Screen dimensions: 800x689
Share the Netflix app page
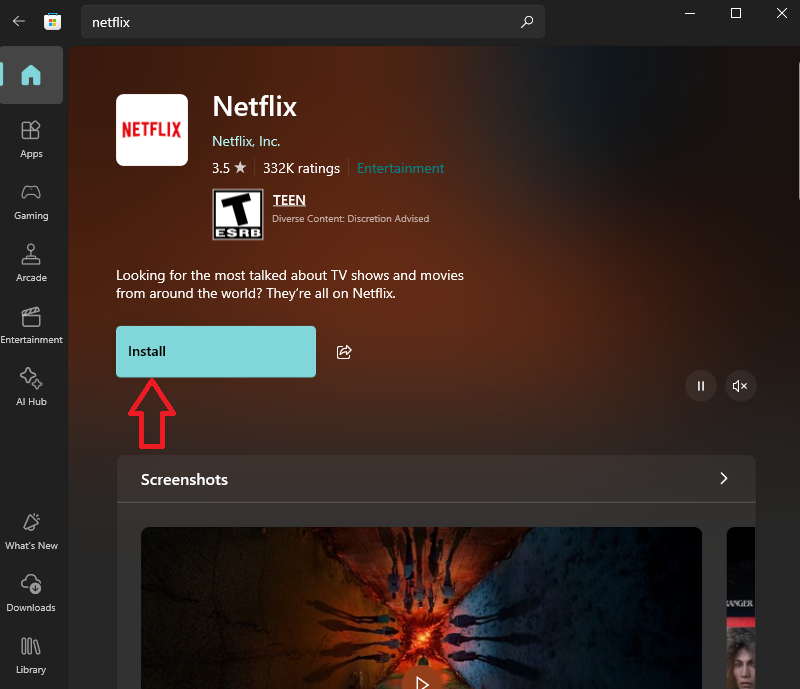pos(344,352)
